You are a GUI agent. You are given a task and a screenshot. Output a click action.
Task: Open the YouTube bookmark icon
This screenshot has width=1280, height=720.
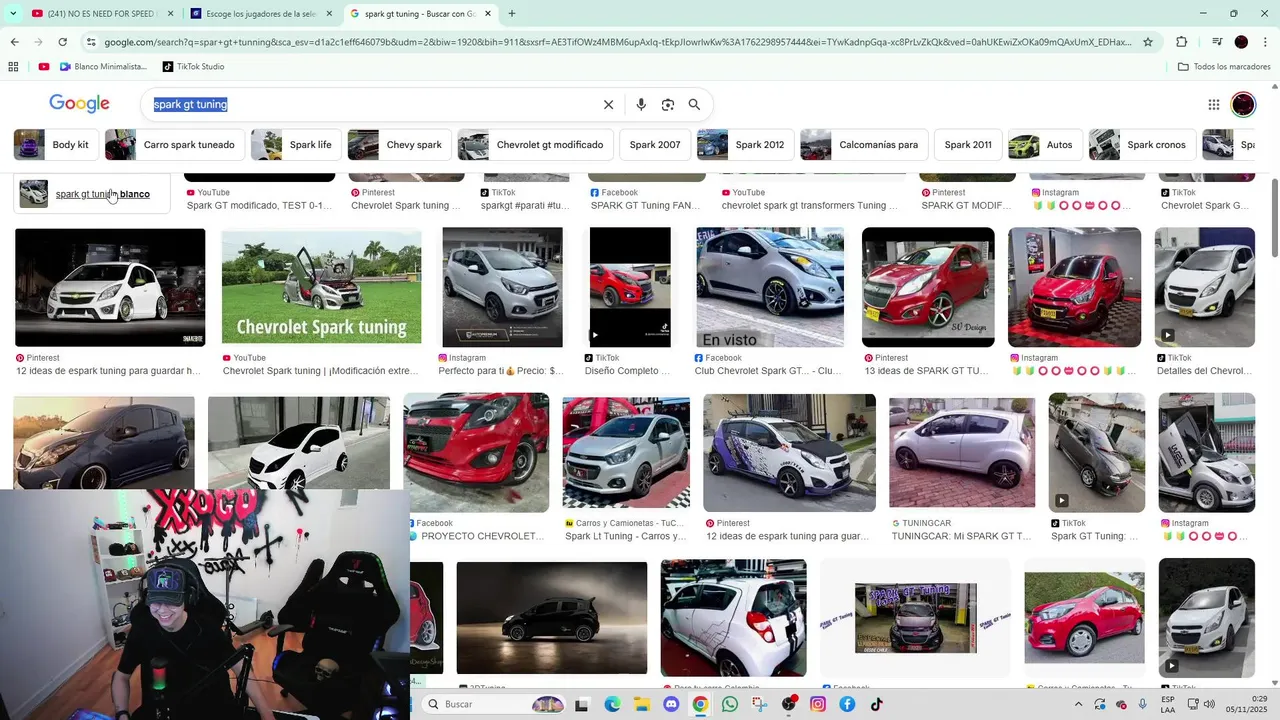tap(44, 67)
